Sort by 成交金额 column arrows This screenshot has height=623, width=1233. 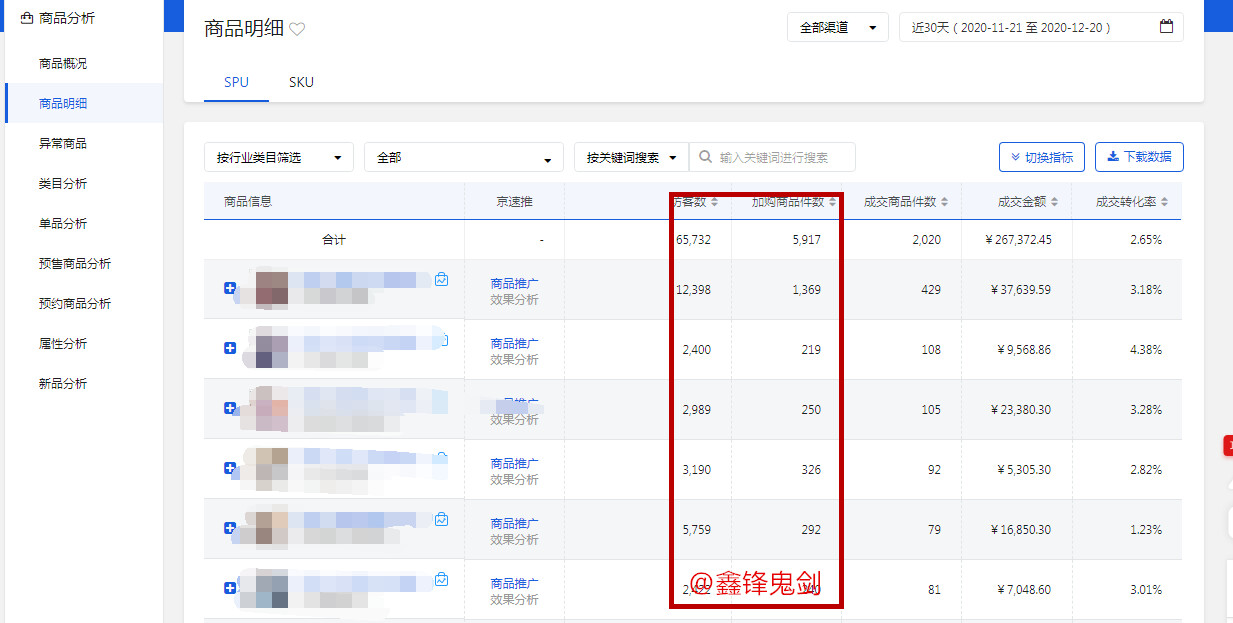coord(1055,202)
